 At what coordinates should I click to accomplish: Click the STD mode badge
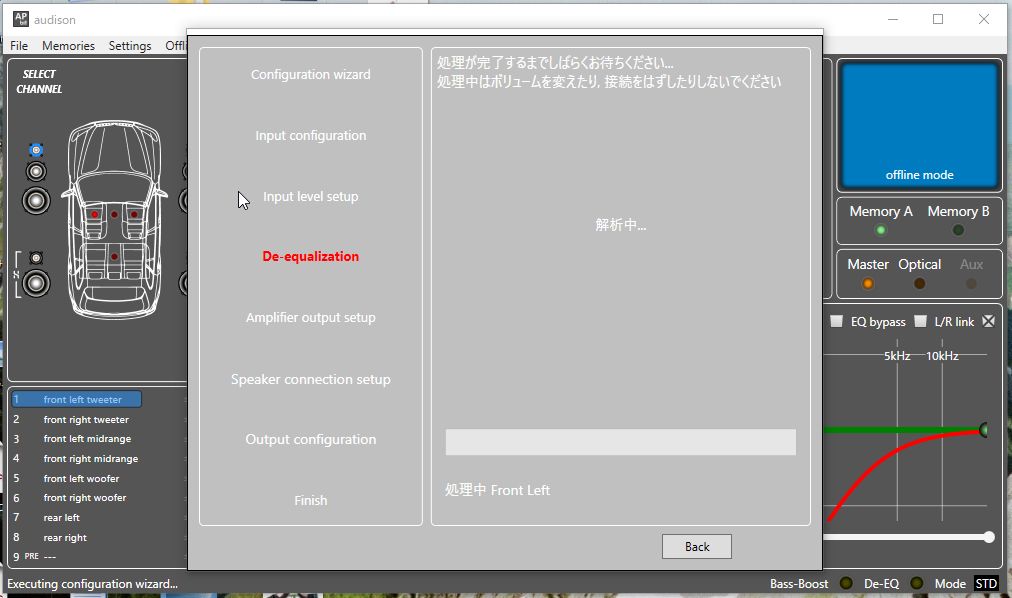(x=986, y=583)
